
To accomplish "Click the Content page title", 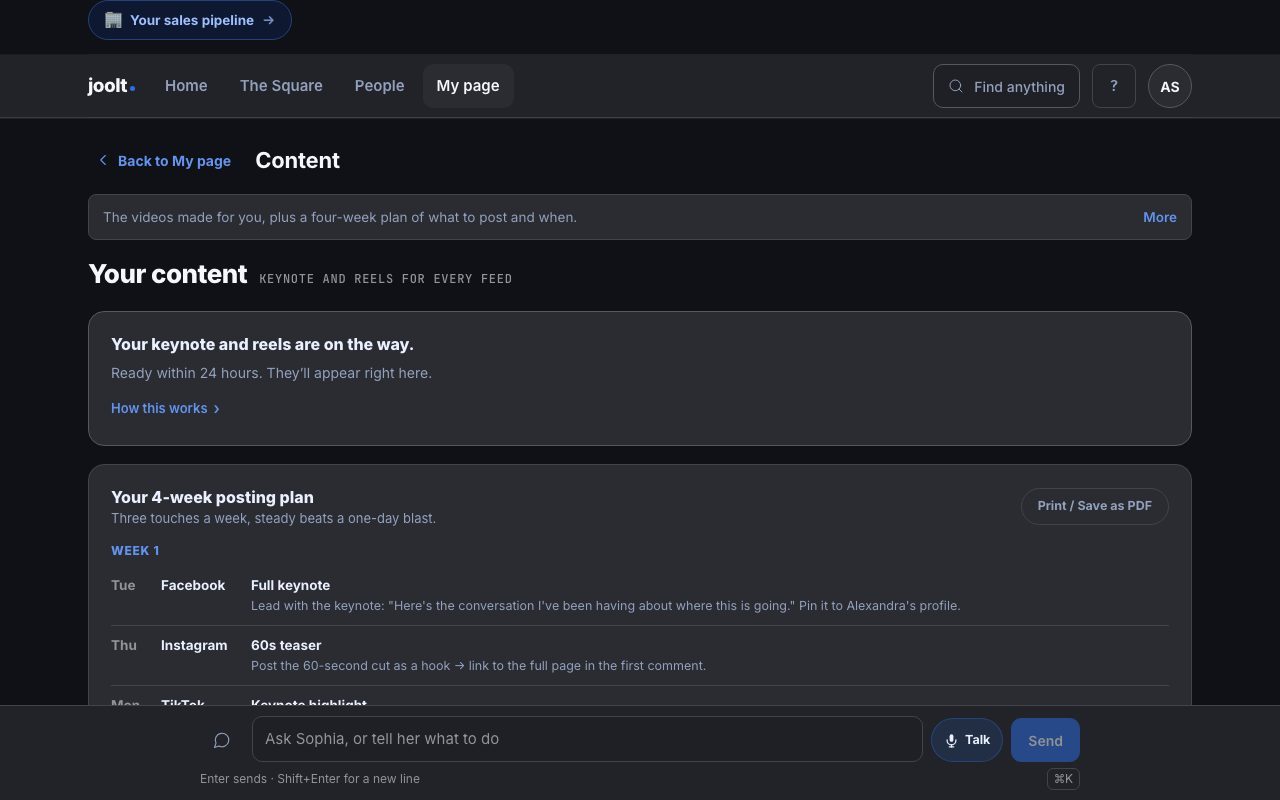I will coord(298,161).
